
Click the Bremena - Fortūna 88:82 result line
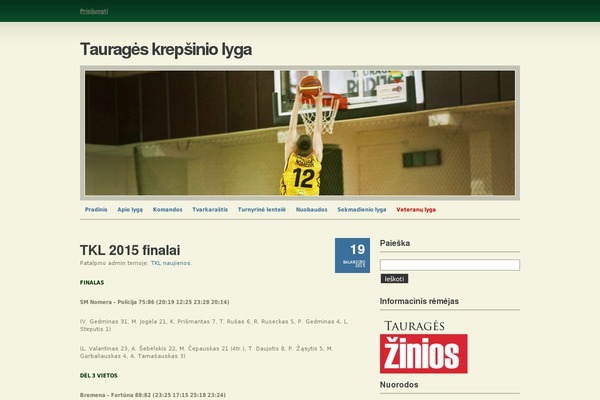click(153, 395)
